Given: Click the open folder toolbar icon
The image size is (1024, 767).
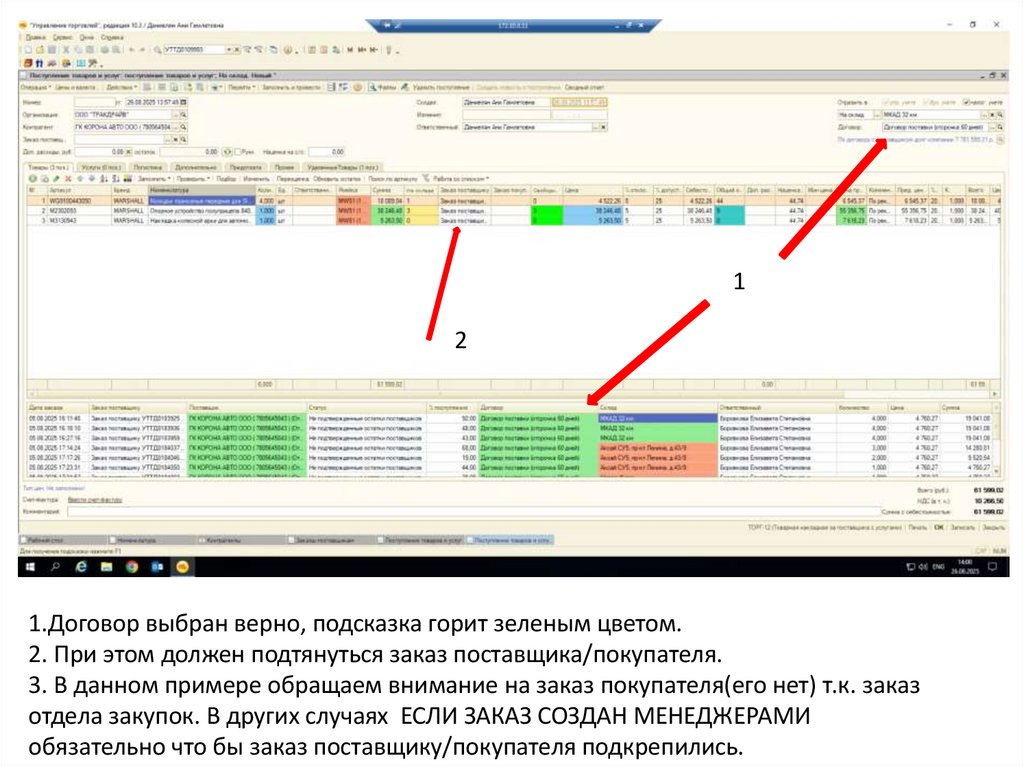Looking at the screenshot, I should click(x=40, y=50).
